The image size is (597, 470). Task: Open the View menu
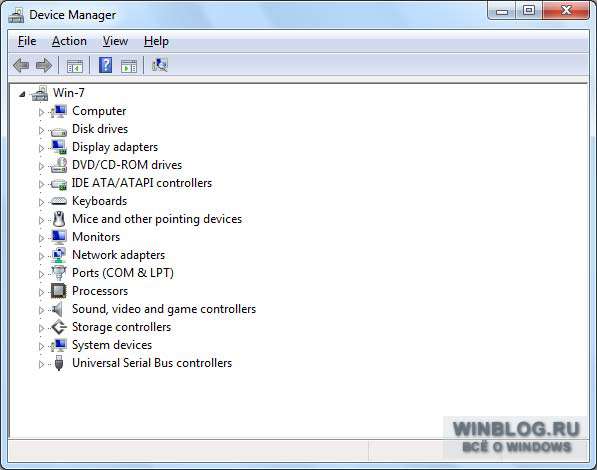115,41
